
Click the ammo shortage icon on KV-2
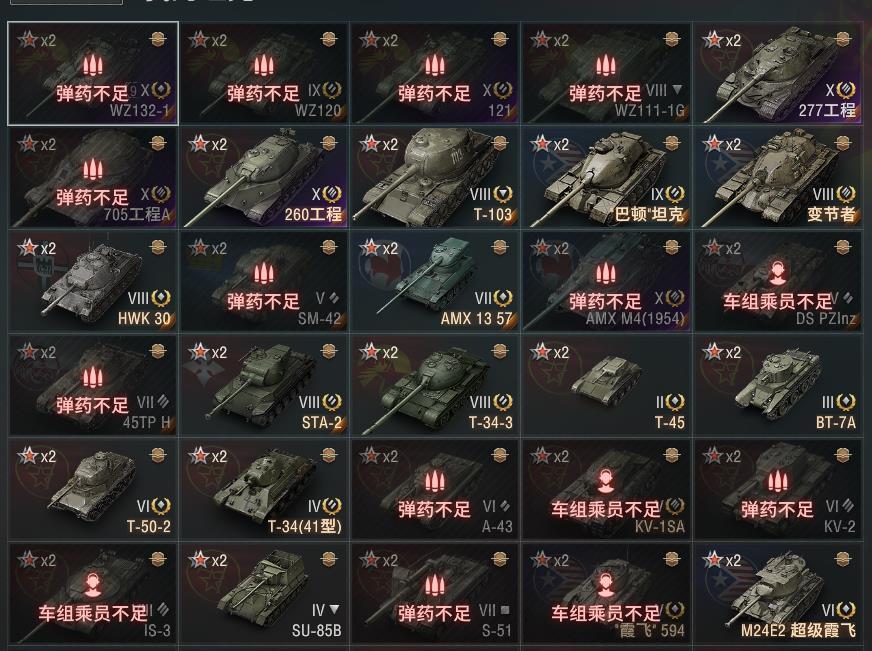(777, 481)
